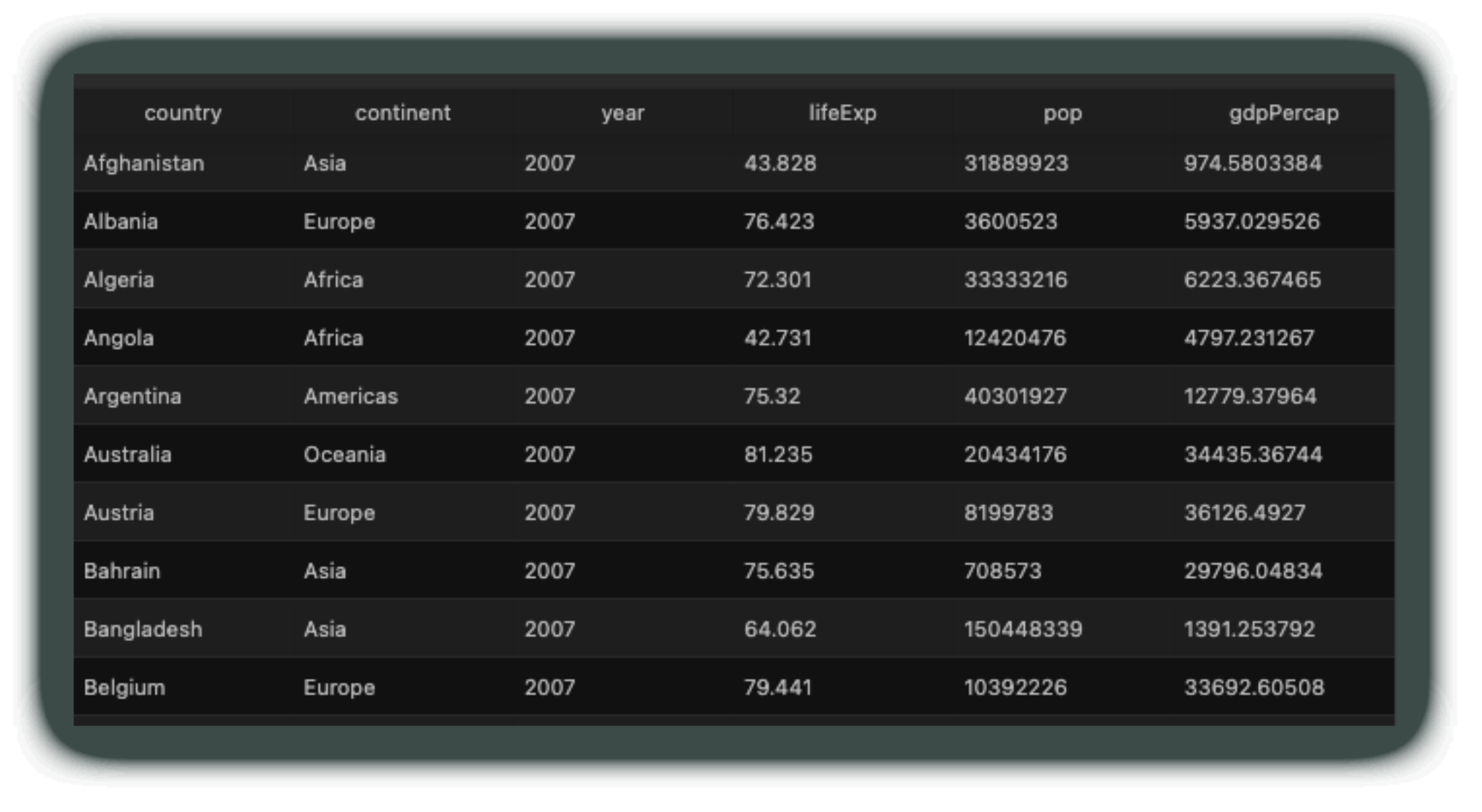The height and width of the screenshot is (812, 1482).
Task: Select the Argentina country cell
Action: pyautogui.click(x=132, y=396)
